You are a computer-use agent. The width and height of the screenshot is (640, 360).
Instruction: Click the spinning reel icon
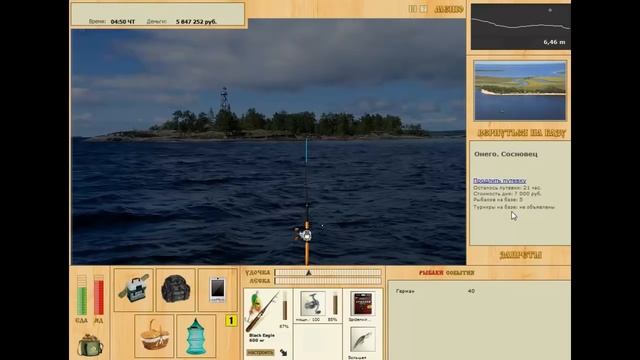[x=313, y=303]
